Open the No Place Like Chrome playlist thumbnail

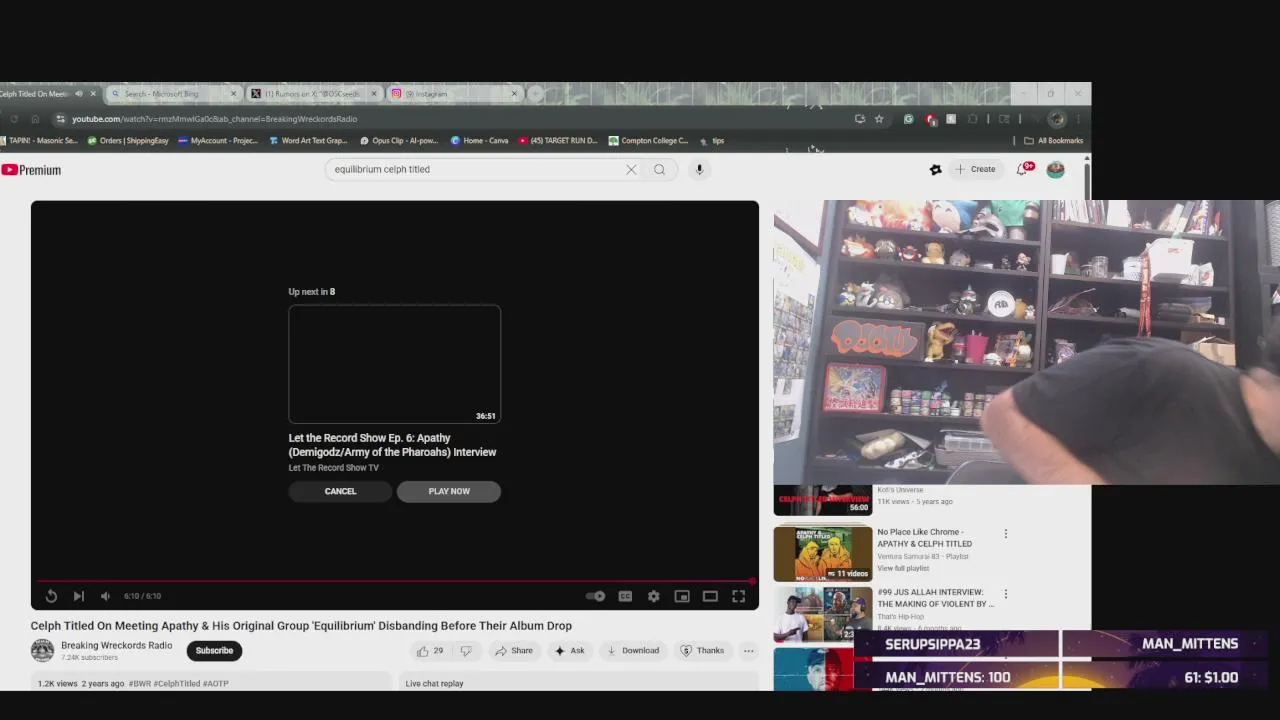pyautogui.click(x=823, y=553)
